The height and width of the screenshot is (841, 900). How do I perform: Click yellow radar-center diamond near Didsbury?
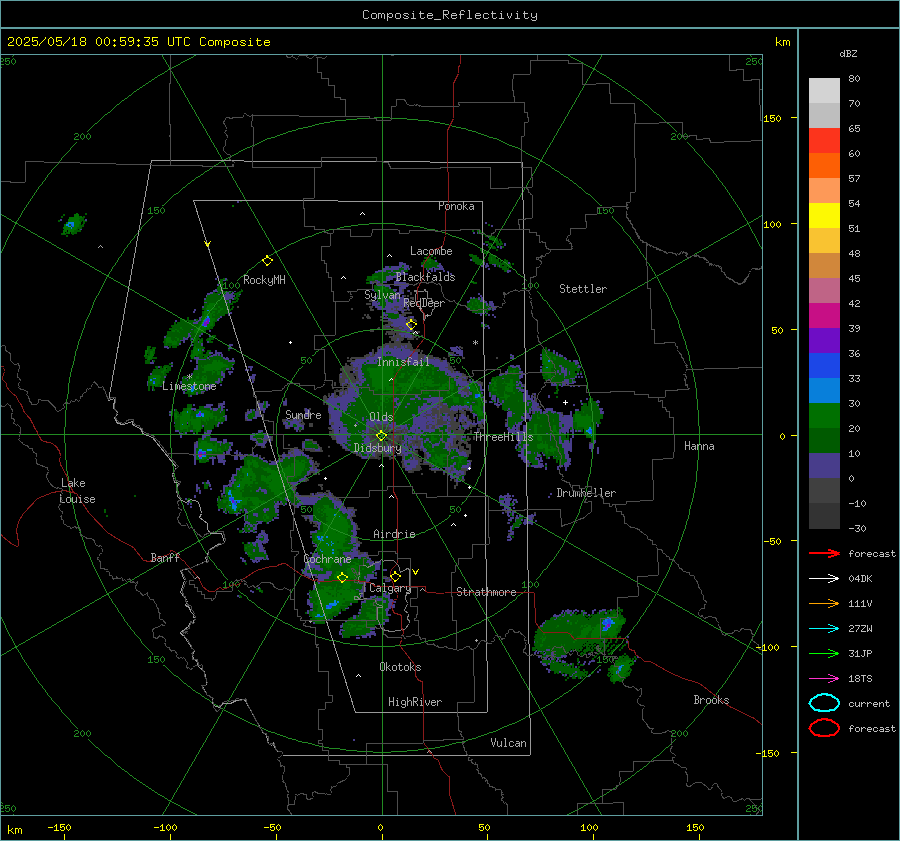[381, 436]
